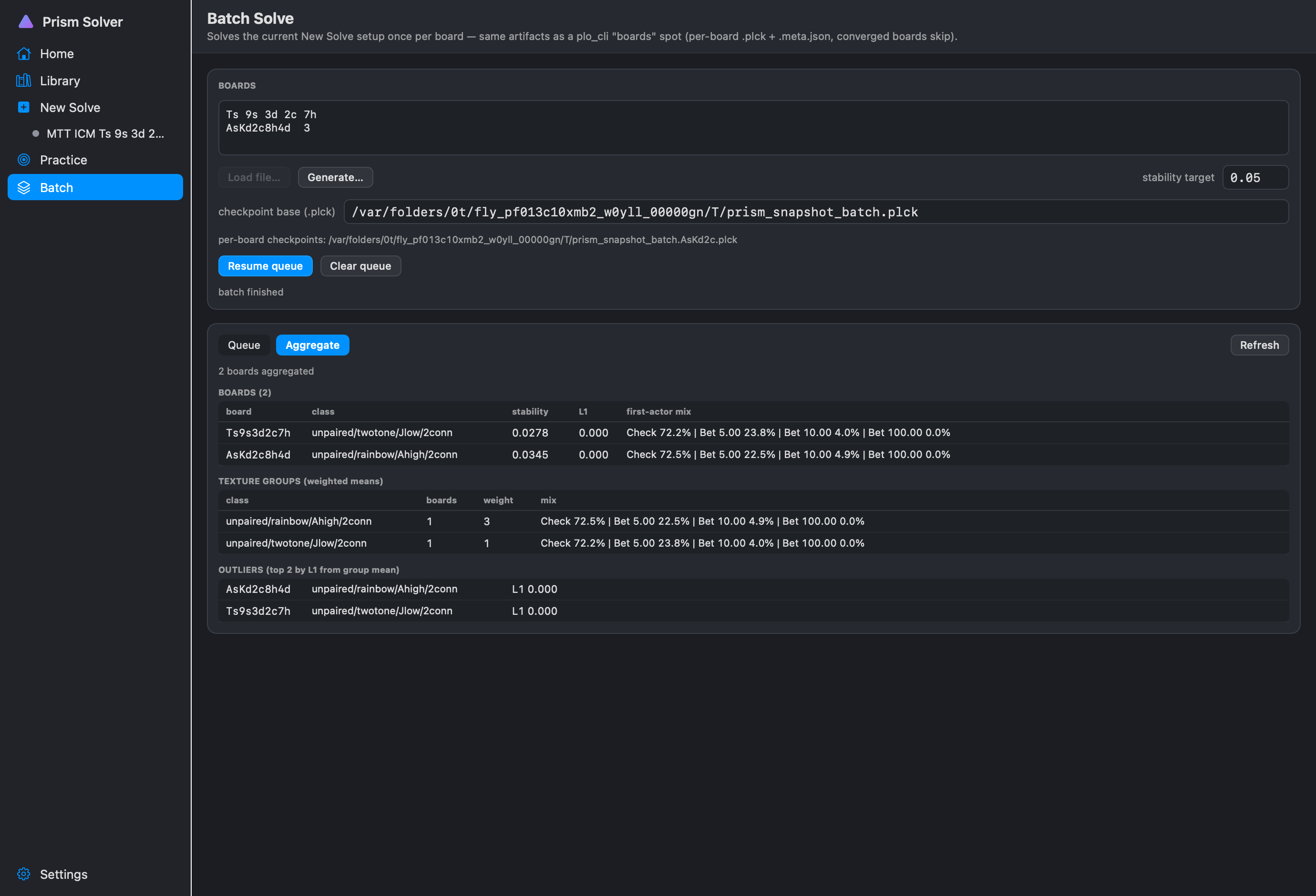The width and height of the screenshot is (1316, 896).
Task: Click the weight column header in texture groups
Action: (498, 500)
